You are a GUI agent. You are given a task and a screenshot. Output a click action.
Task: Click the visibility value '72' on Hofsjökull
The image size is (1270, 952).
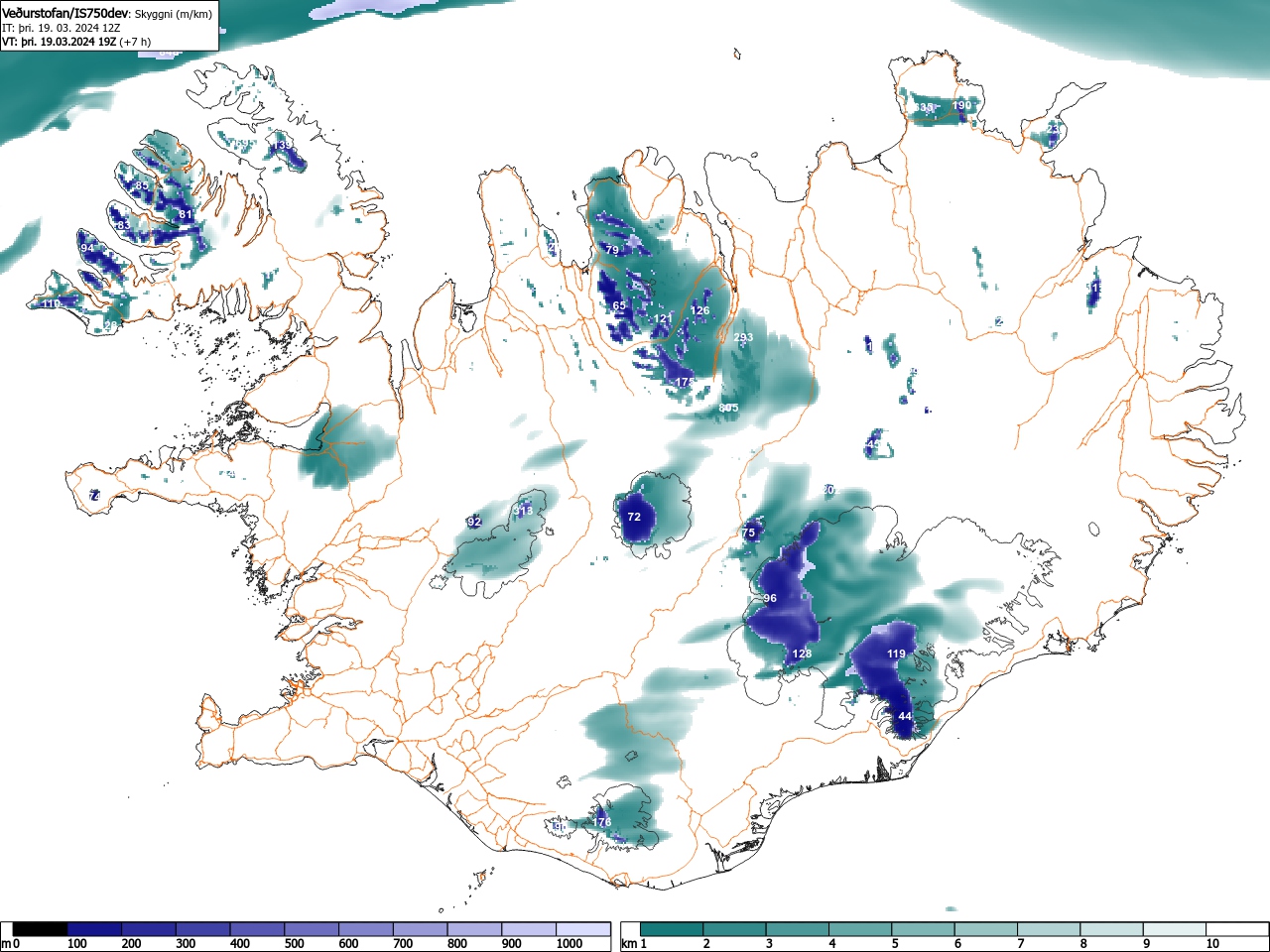click(634, 517)
